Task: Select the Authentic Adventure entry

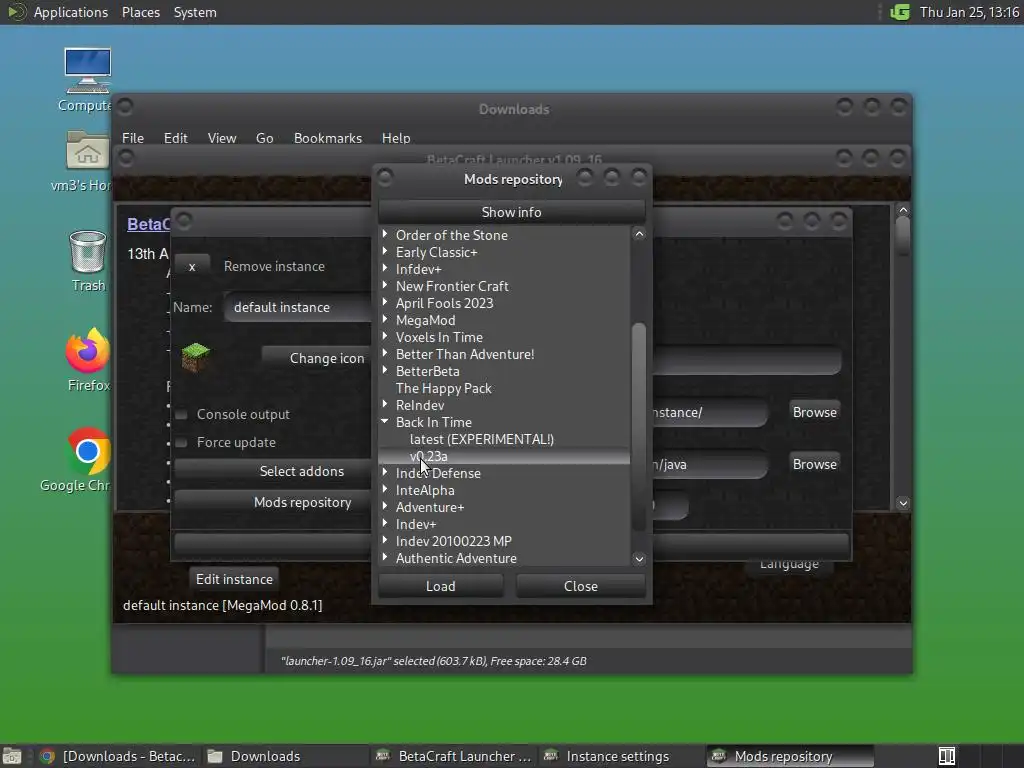Action: [x=456, y=558]
